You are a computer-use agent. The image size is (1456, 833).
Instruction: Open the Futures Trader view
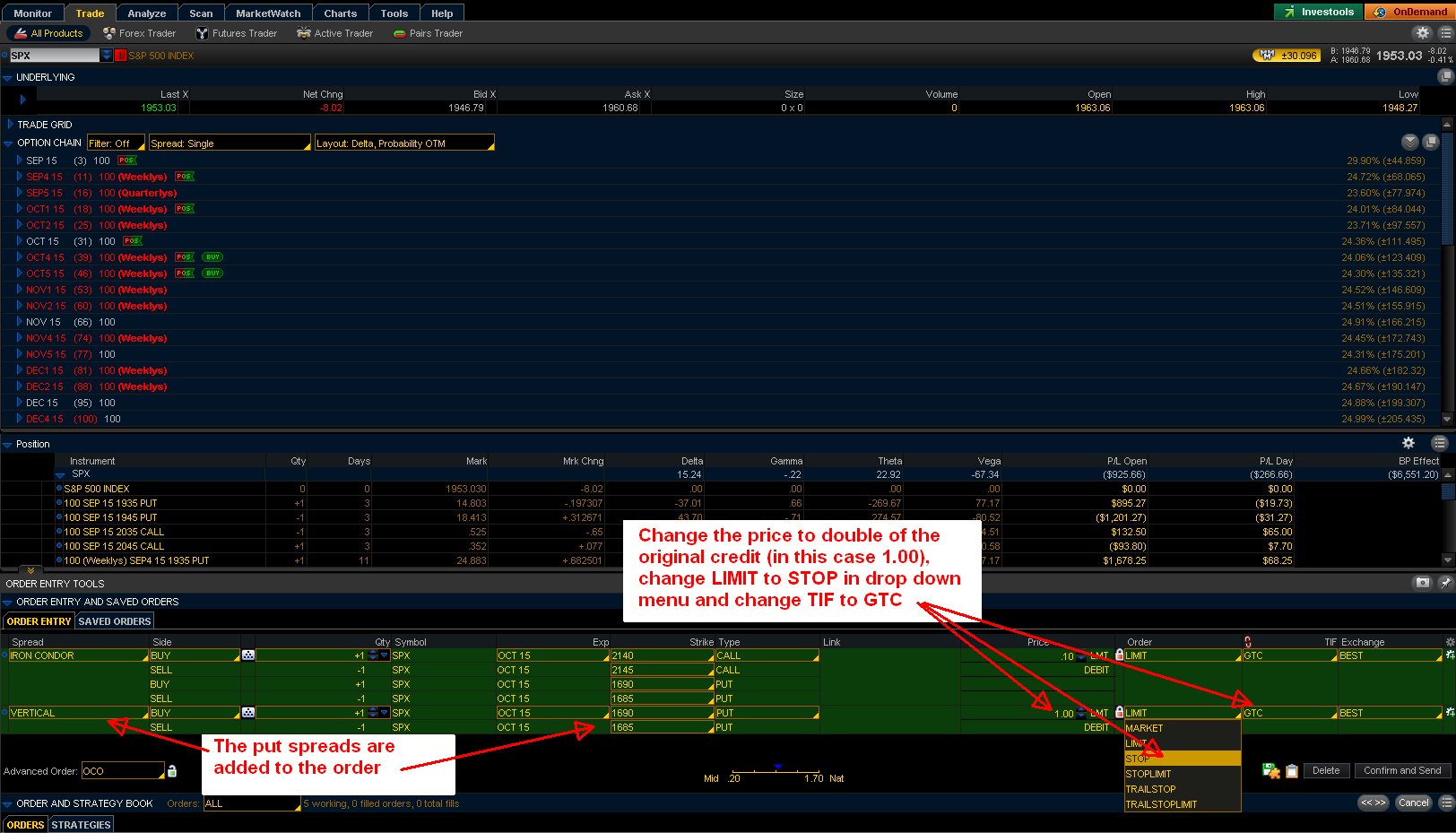[x=237, y=33]
